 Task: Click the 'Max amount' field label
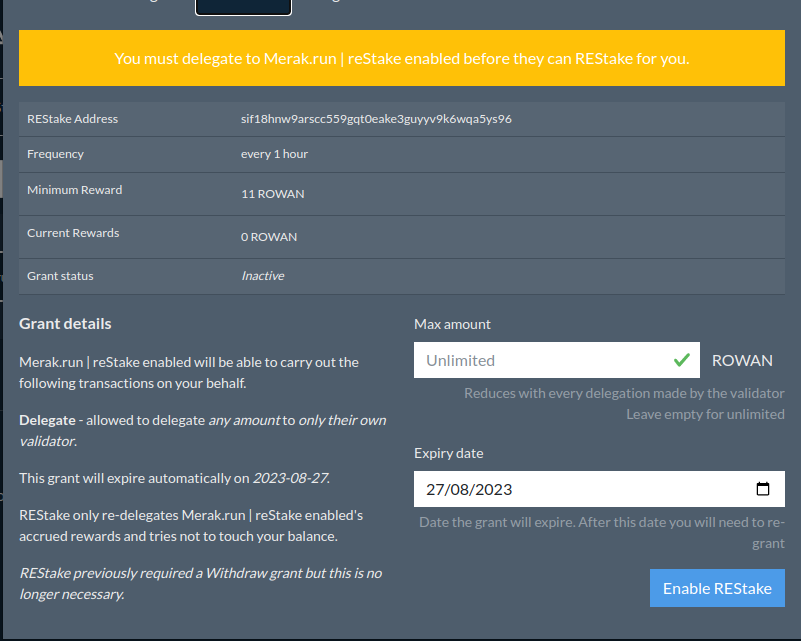452,324
